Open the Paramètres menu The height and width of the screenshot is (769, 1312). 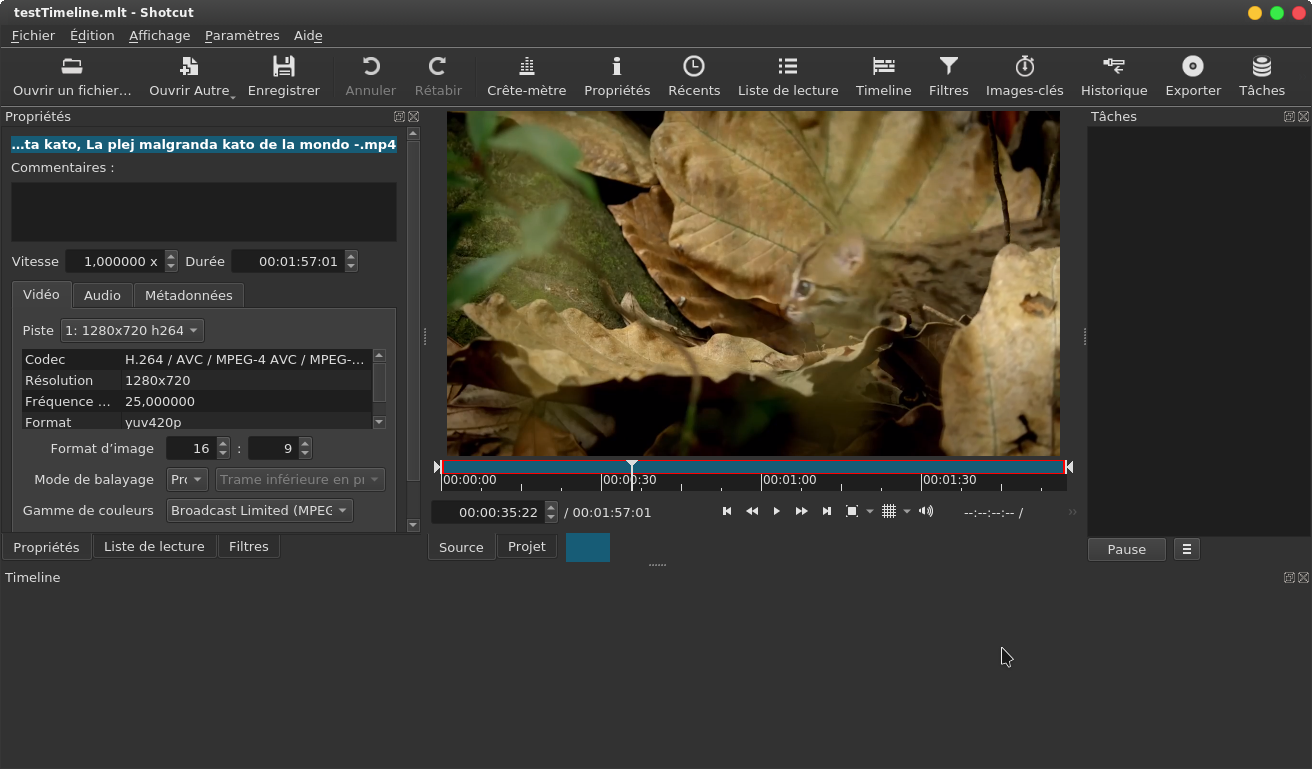click(x=242, y=35)
